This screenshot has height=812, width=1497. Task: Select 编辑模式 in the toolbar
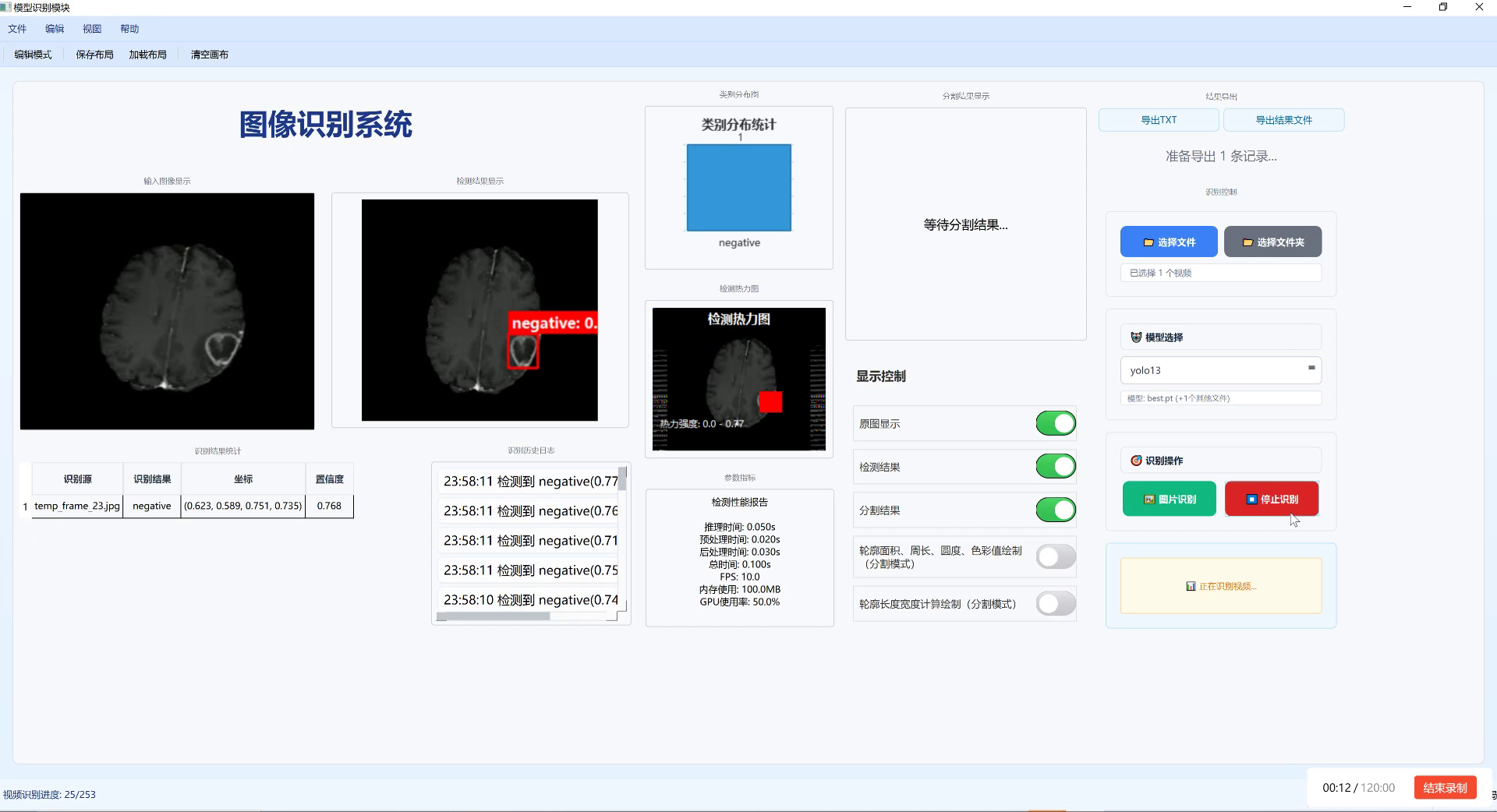(32, 55)
